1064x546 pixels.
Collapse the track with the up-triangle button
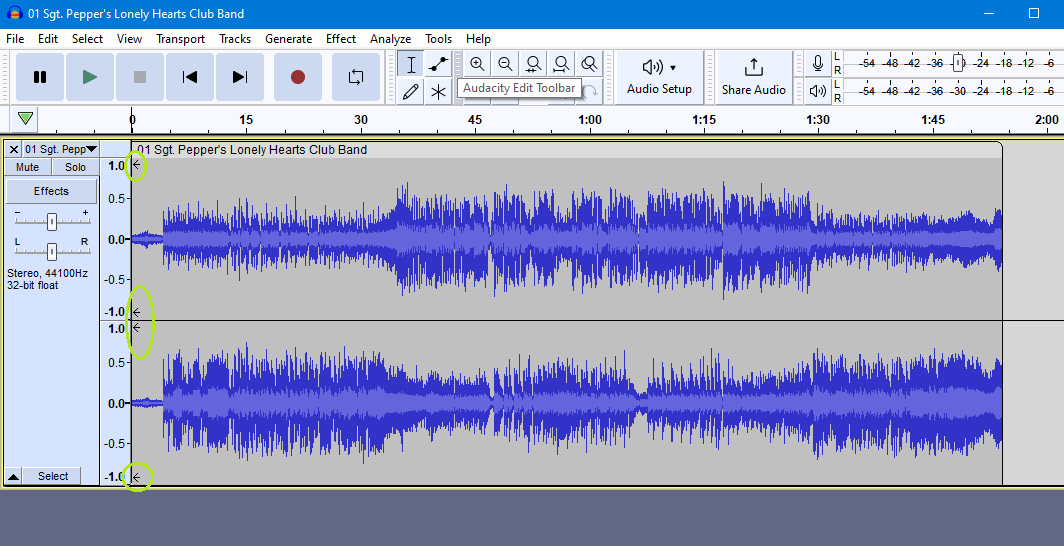pyautogui.click(x=13, y=476)
